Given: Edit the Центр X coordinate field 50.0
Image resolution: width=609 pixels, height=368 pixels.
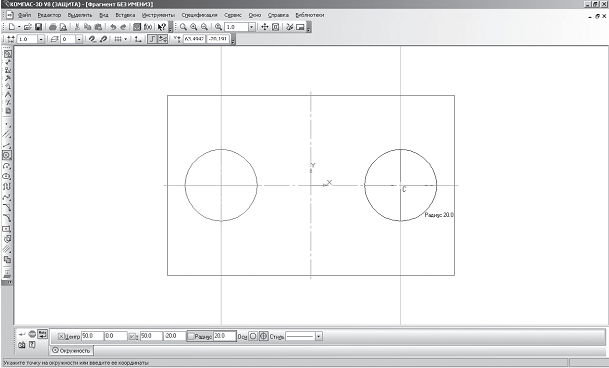Looking at the screenshot, I should tap(92, 336).
